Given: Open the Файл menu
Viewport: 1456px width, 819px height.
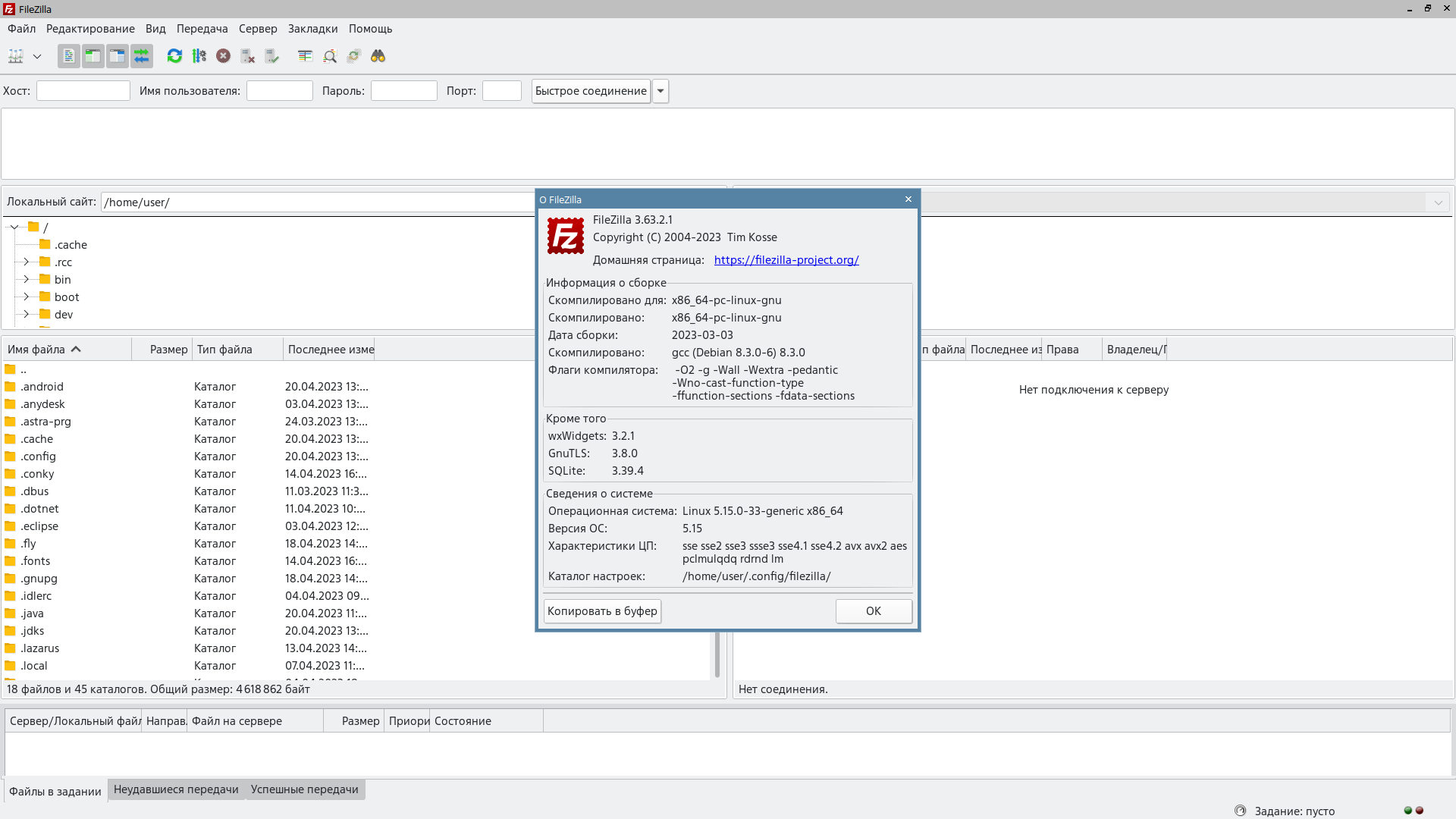Looking at the screenshot, I should click(22, 29).
